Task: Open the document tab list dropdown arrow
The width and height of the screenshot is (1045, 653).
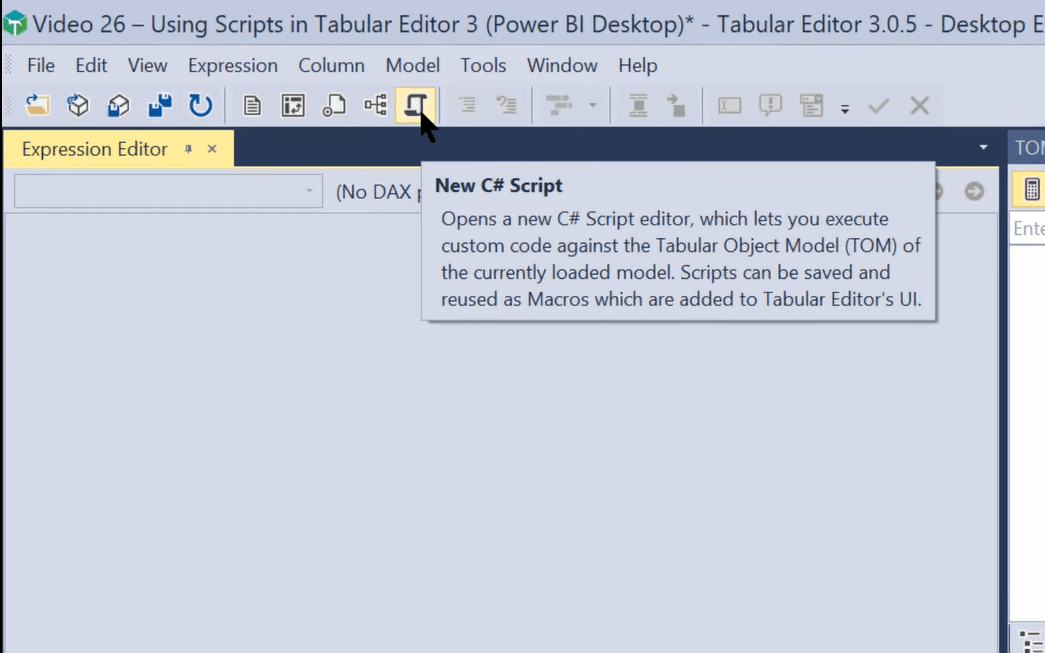Action: pos(983,147)
